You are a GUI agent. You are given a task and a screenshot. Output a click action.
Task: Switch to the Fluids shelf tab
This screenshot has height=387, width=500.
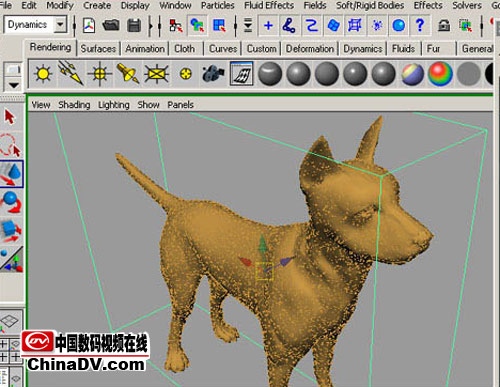click(x=403, y=49)
